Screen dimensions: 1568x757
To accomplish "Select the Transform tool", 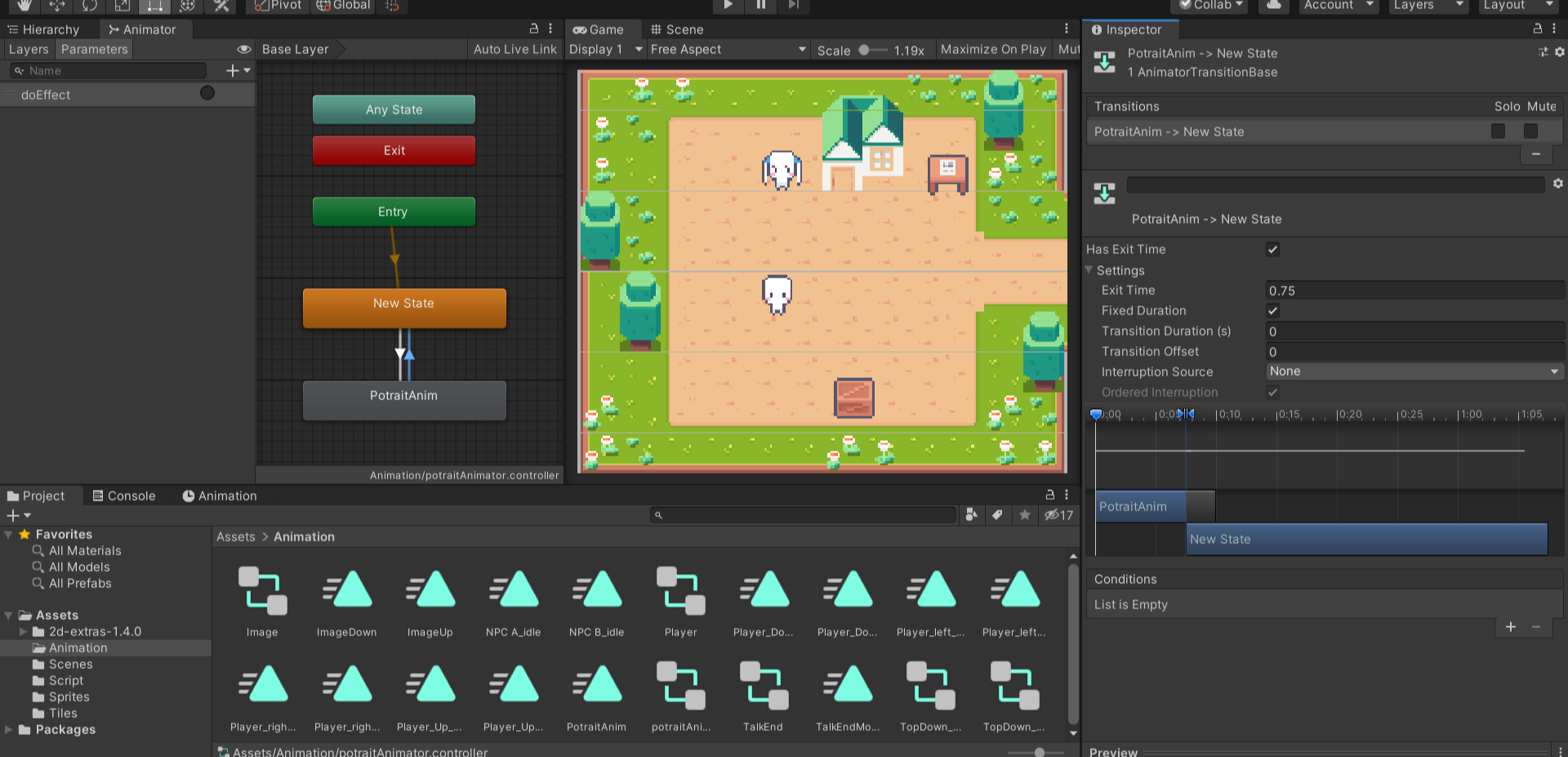I will pyautogui.click(x=187, y=5).
